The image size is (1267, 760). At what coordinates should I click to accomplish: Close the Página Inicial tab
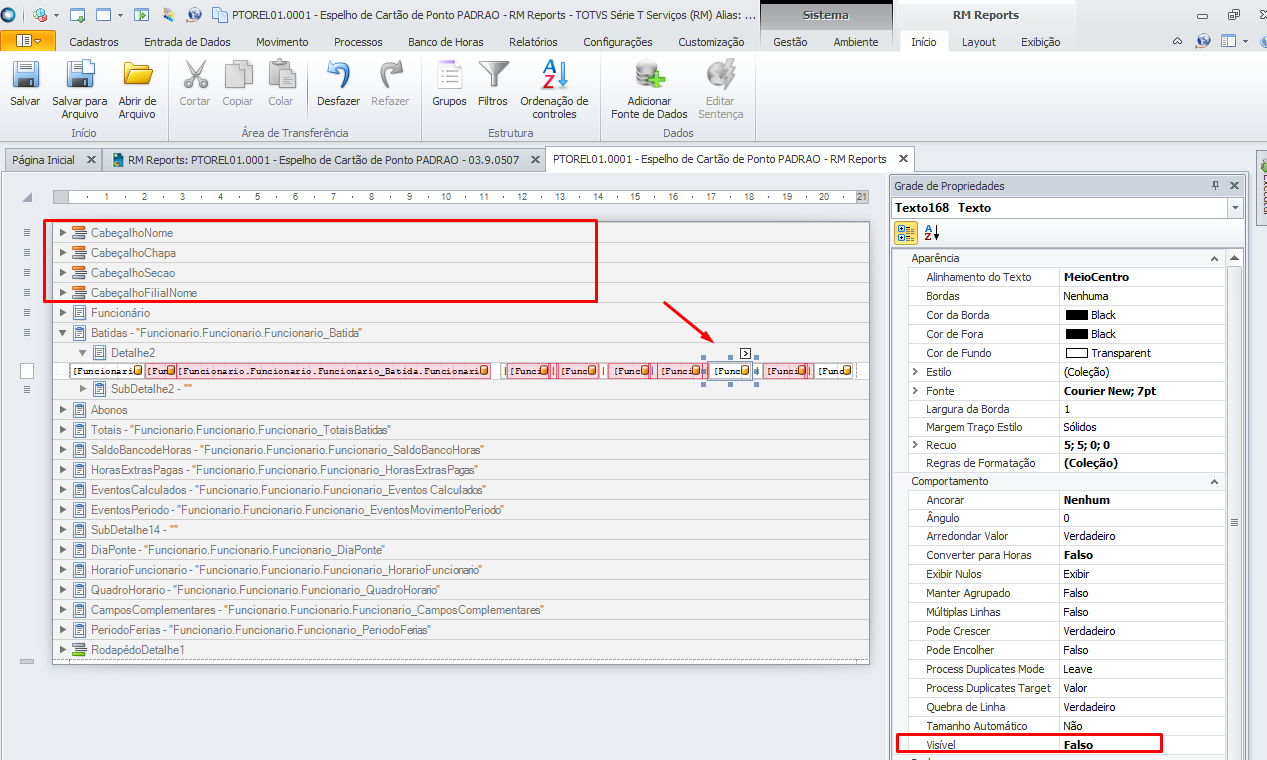click(91, 160)
